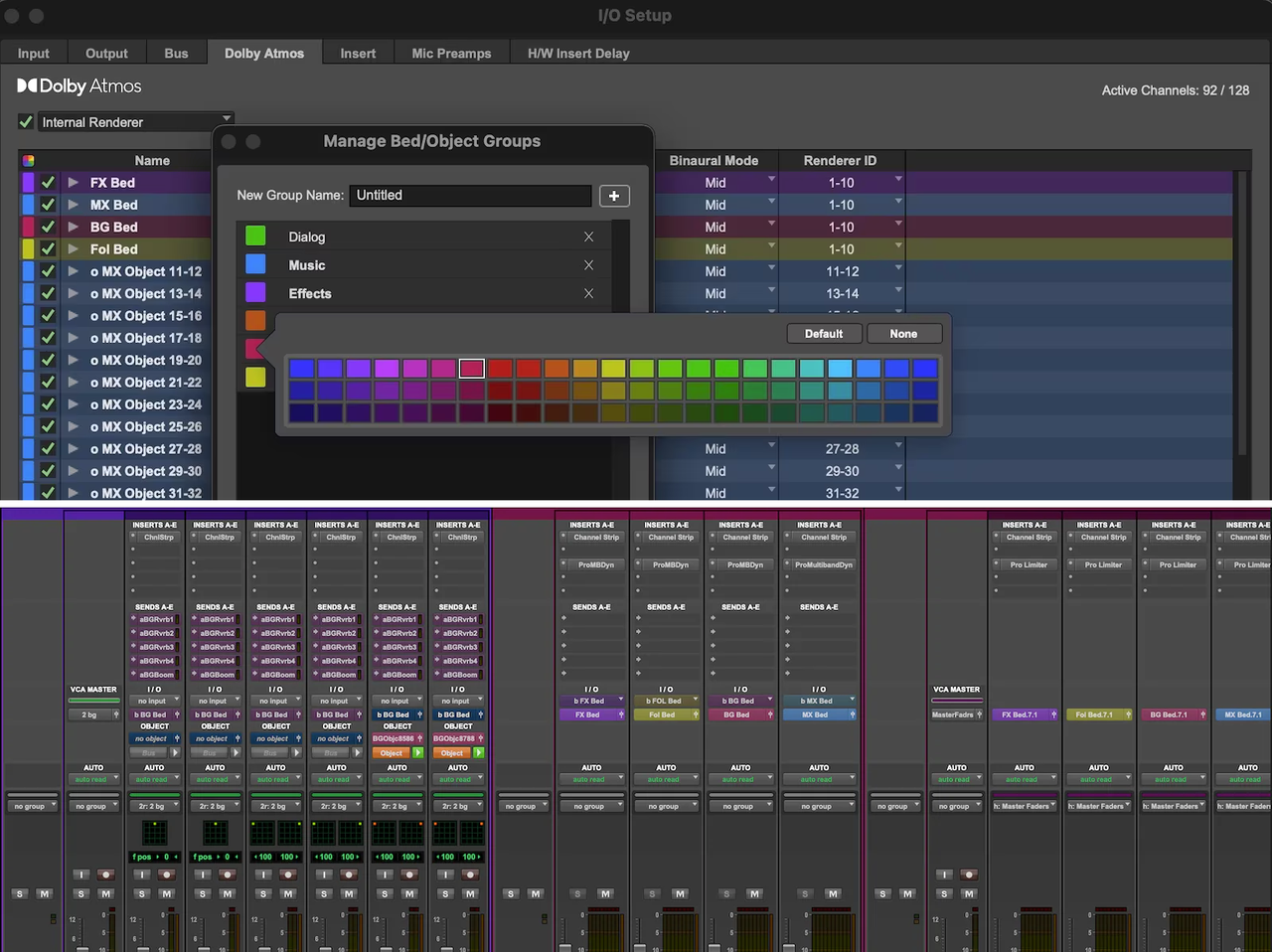1272x952 pixels.
Task: Toggle the MX Object 19-20 checkbox
Action: pos(48,360)
